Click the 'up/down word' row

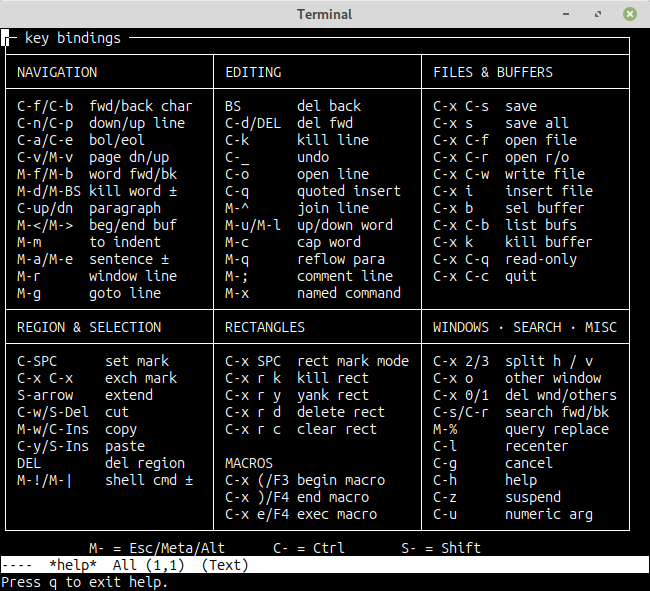[x=309, y=225]
